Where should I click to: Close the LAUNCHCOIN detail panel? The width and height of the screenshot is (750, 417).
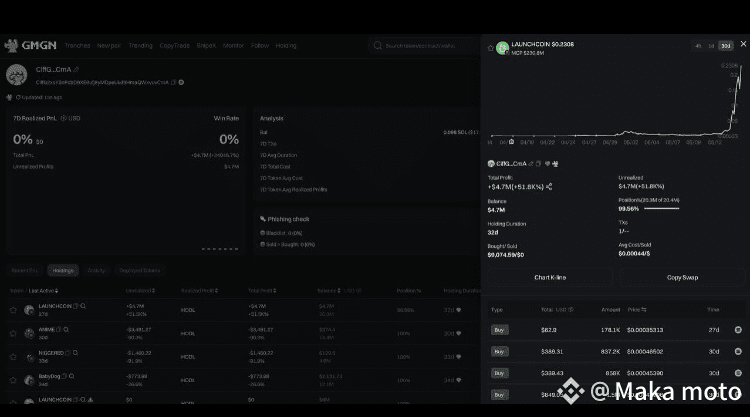click(743, 44)
